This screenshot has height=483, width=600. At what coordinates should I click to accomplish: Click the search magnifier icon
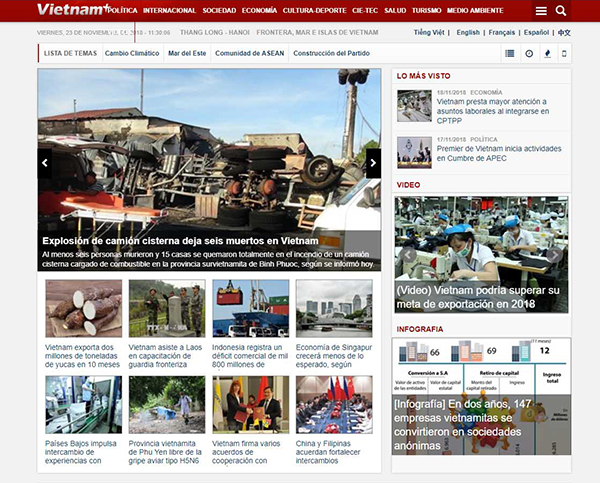coord(561,11)
